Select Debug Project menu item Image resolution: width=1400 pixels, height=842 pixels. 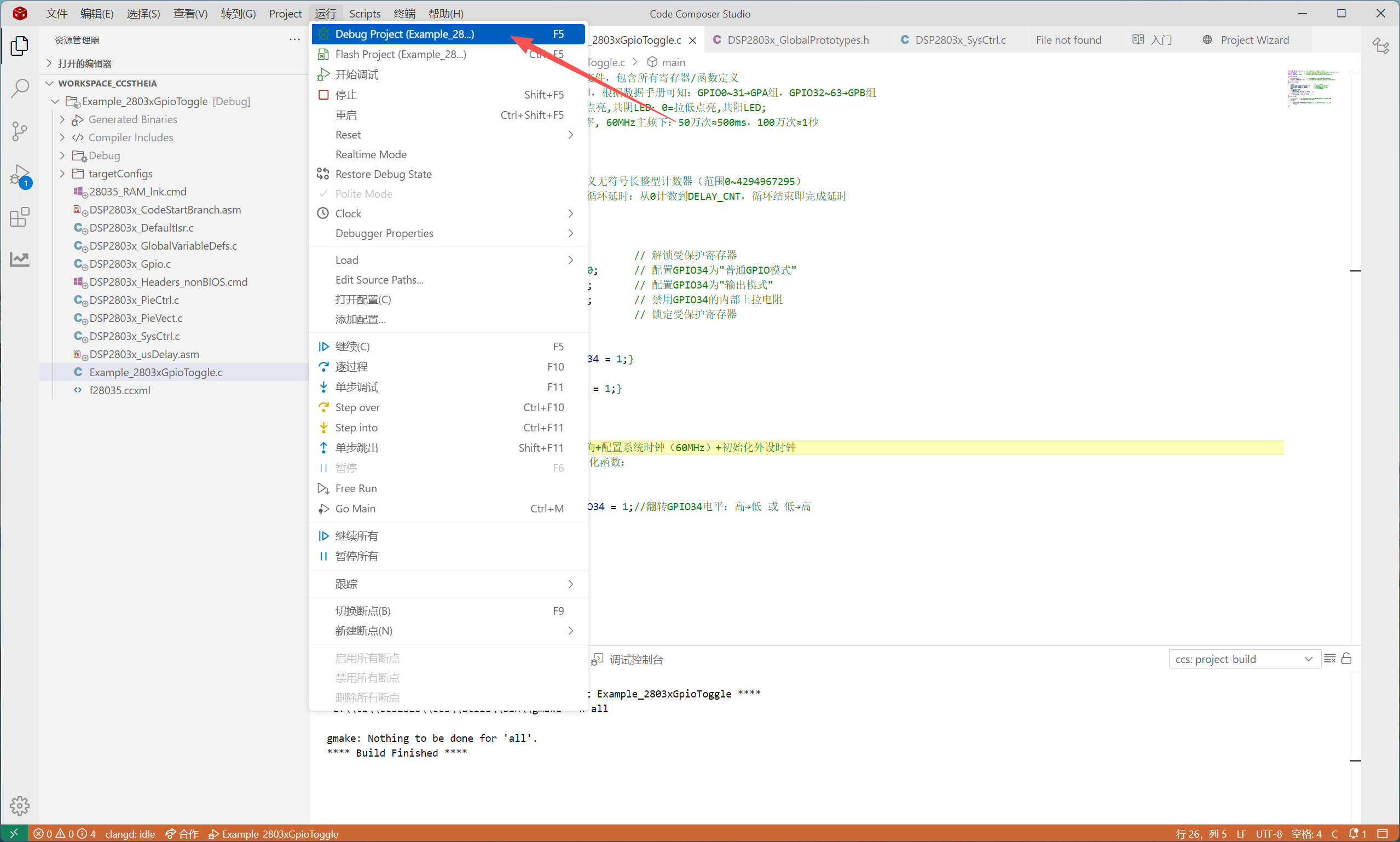[x=404, y=34]
